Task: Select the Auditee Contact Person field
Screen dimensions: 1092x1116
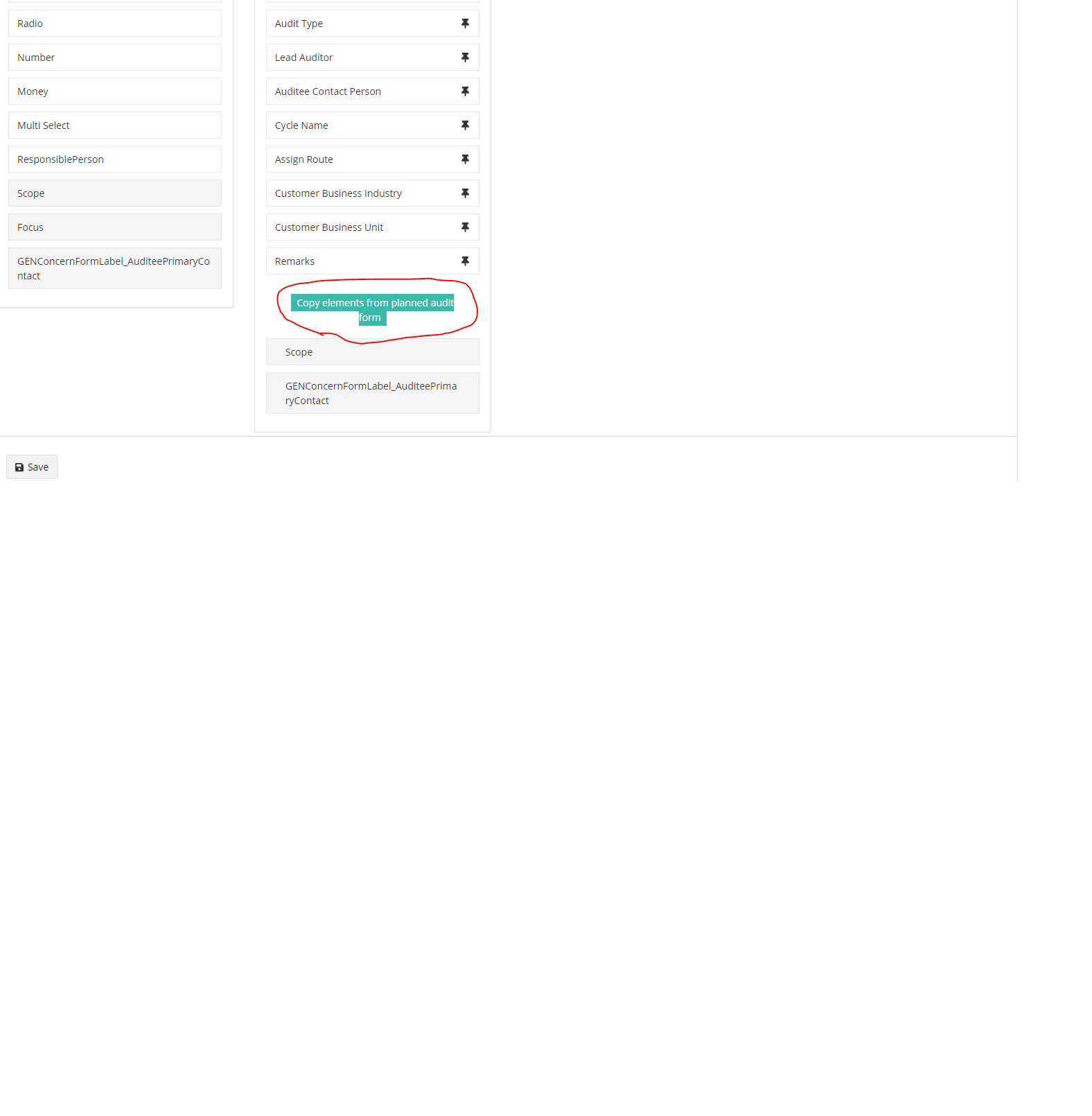Action: [x=373, y=91]
